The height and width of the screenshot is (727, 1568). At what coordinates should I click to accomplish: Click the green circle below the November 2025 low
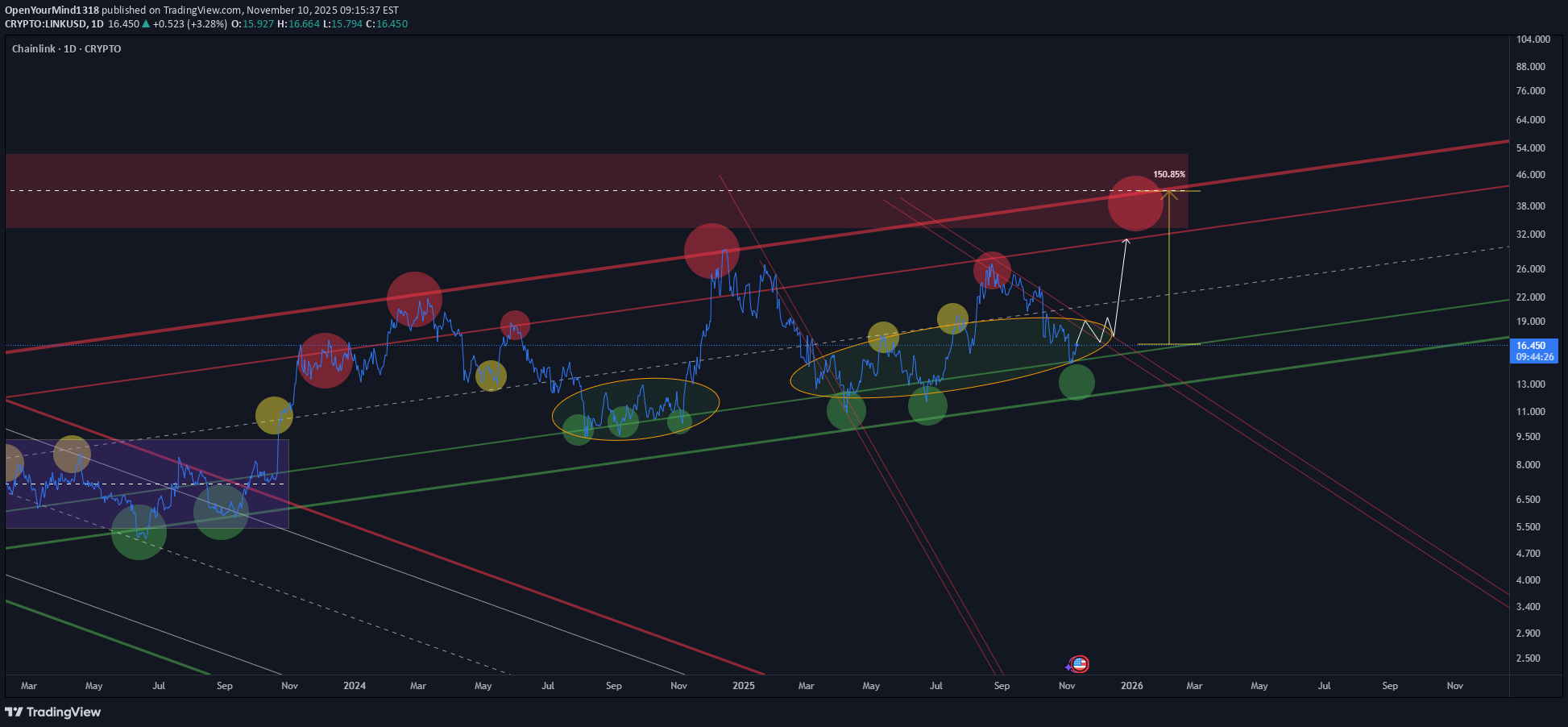pos(1076,382)
